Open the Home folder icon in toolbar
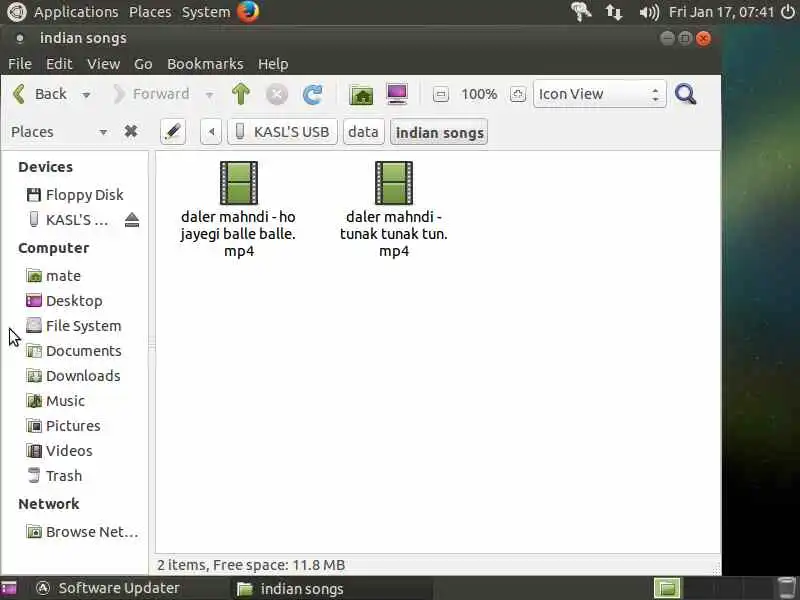This screenshot has height=600, width=800. pyautogui.click(x=361, y=94)
